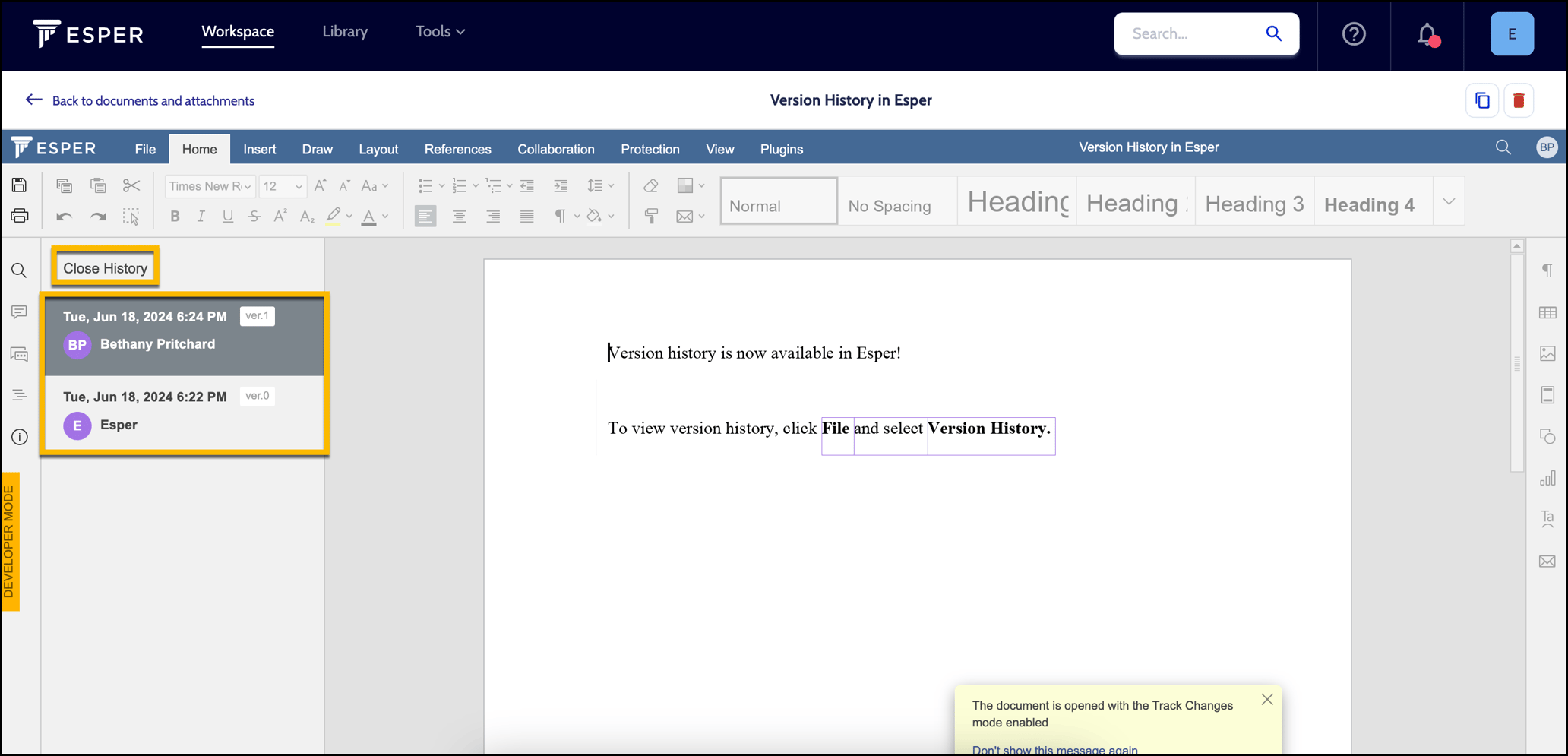Screen dimensions: 1568x756
Task: Open the Table settings icon in right sidebar
Action: click(1547, 312)
